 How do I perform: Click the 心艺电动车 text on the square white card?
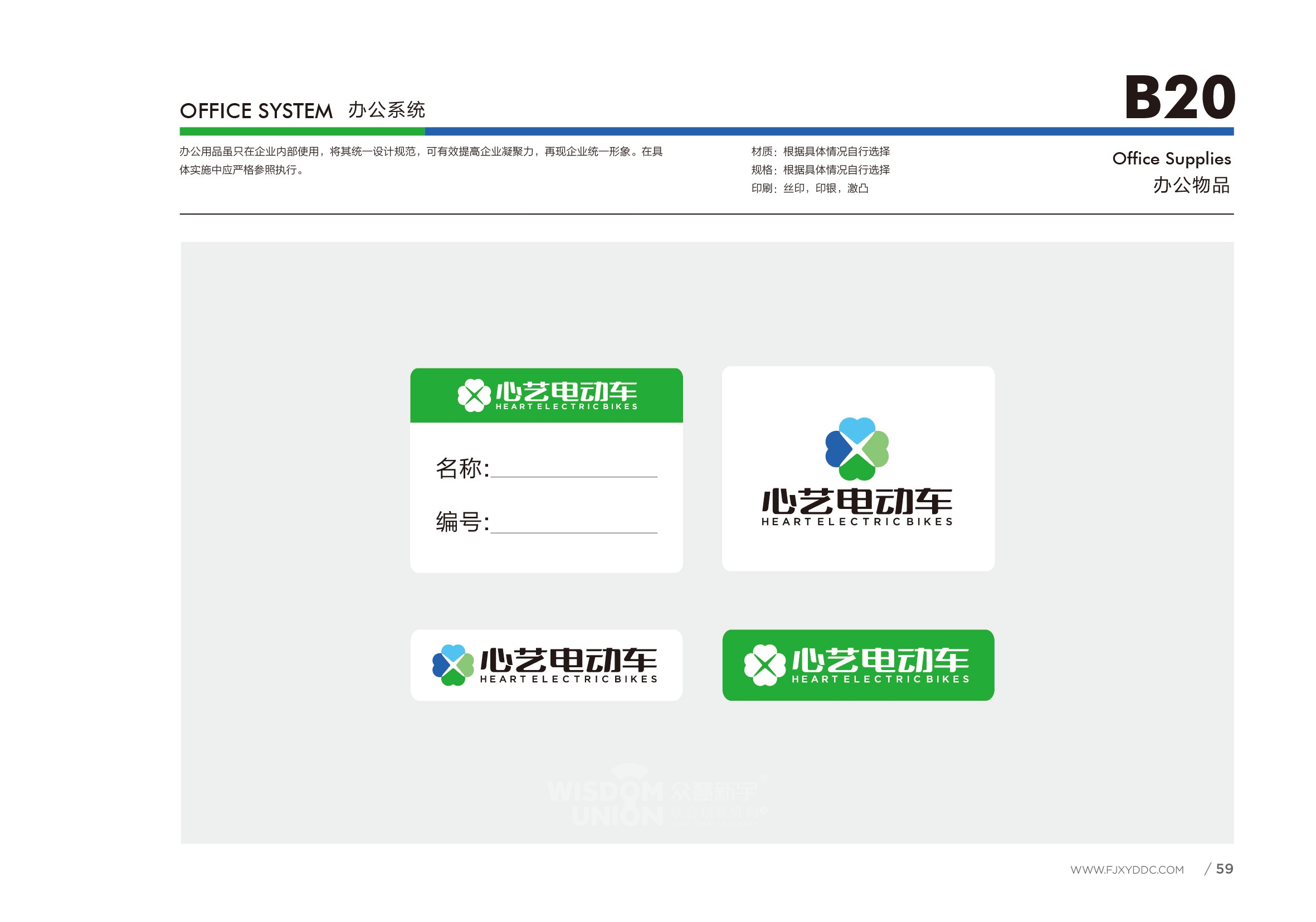point(857,501)
